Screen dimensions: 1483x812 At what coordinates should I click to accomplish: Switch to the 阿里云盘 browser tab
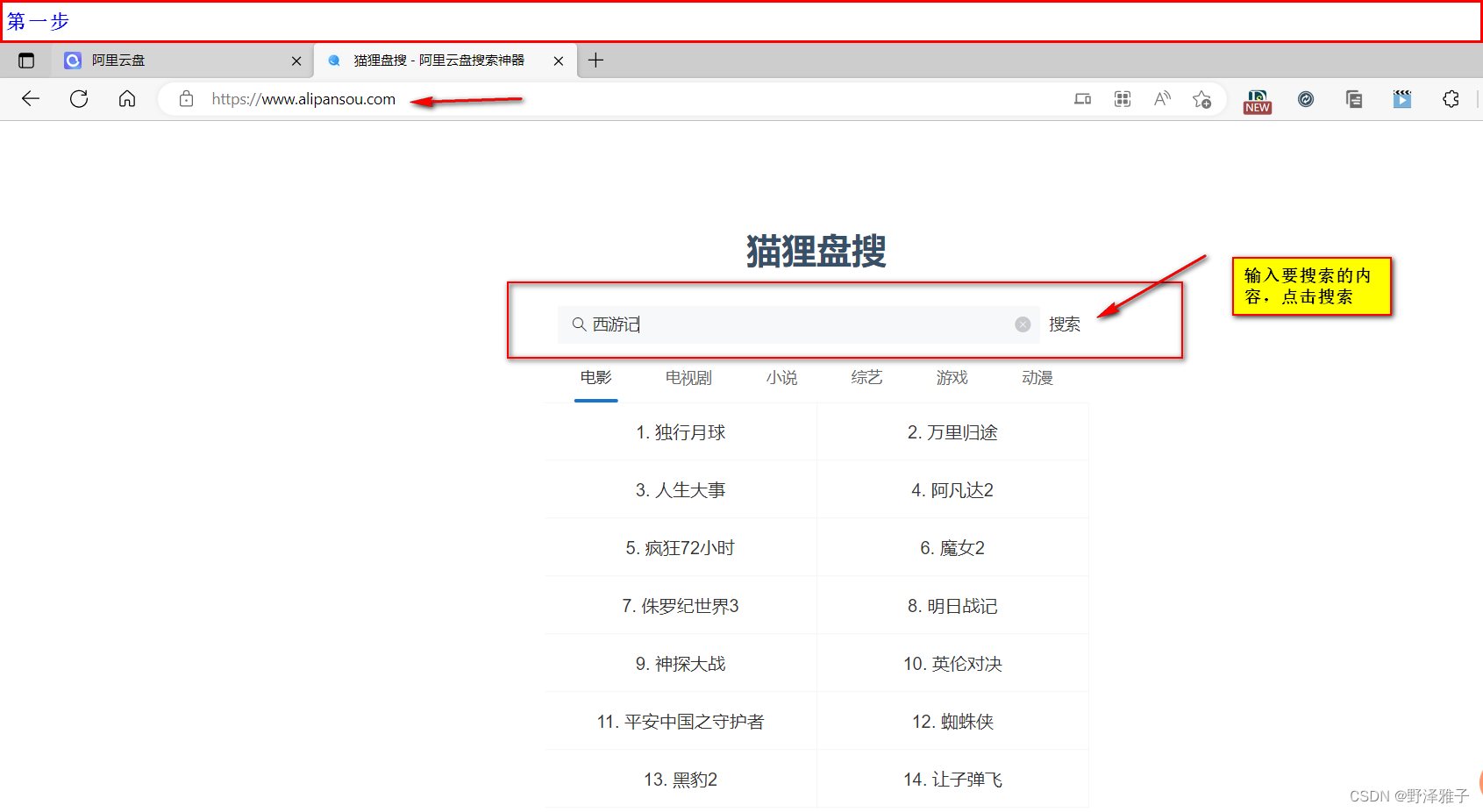[182, 61]
